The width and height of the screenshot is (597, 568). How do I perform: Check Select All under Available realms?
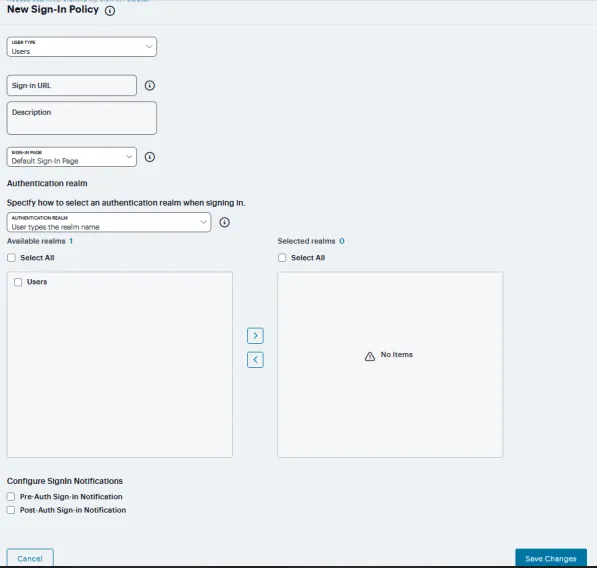pyautogui.click(x=11, y=258)
